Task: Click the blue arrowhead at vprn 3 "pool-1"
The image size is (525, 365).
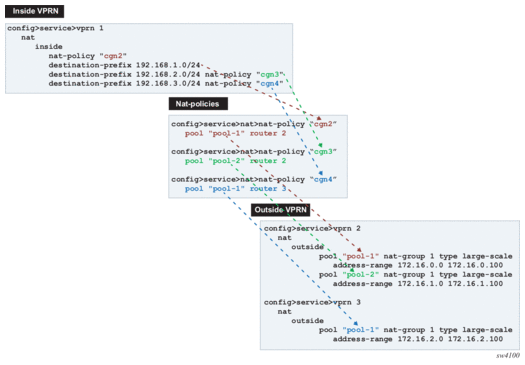Action: [356, 323]
